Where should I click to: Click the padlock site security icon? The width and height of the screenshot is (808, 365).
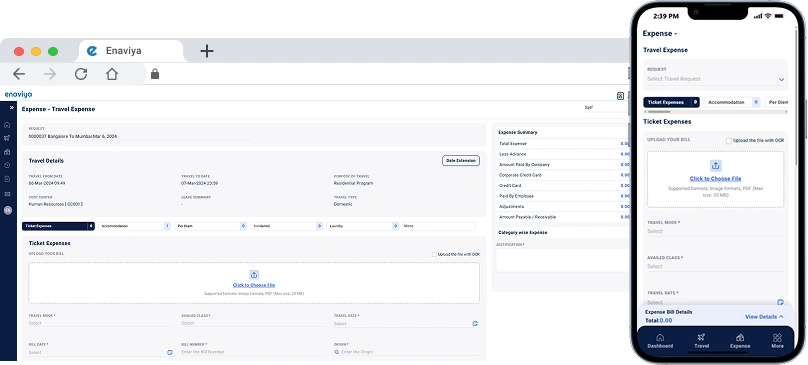(x=155, y=74)
